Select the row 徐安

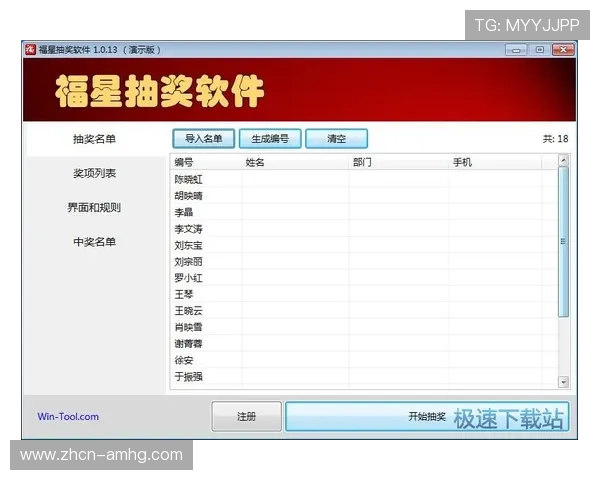pos(364,360)
